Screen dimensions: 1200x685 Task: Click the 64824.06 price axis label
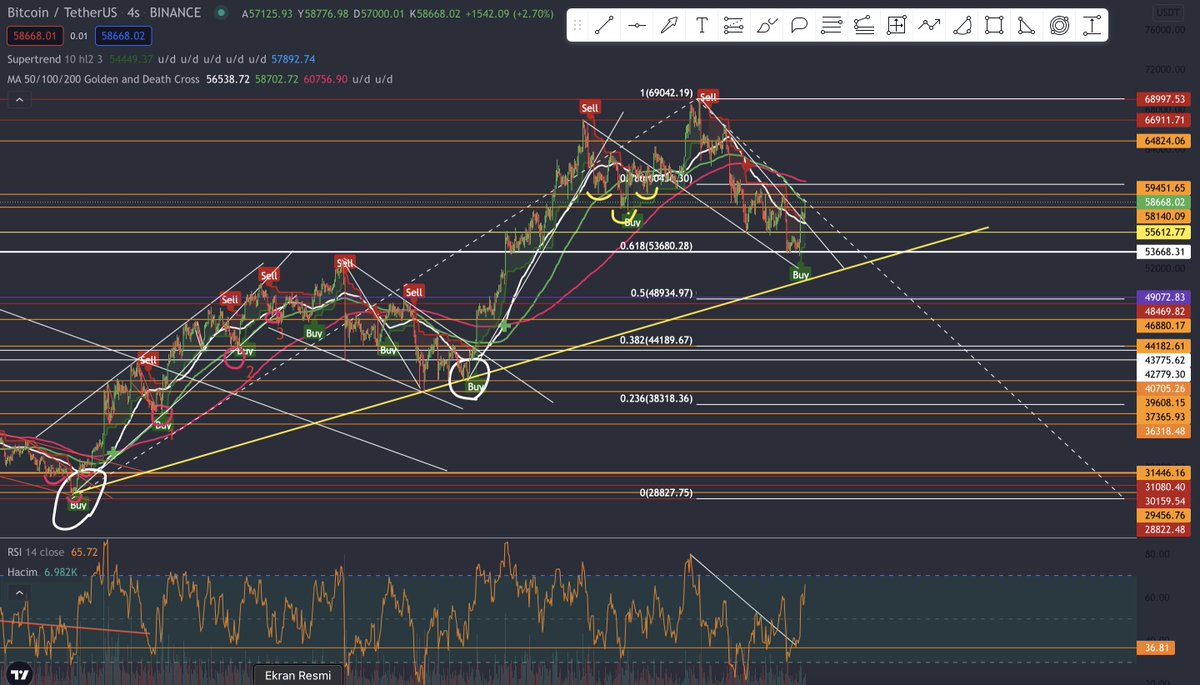[x=1166, y=141]
